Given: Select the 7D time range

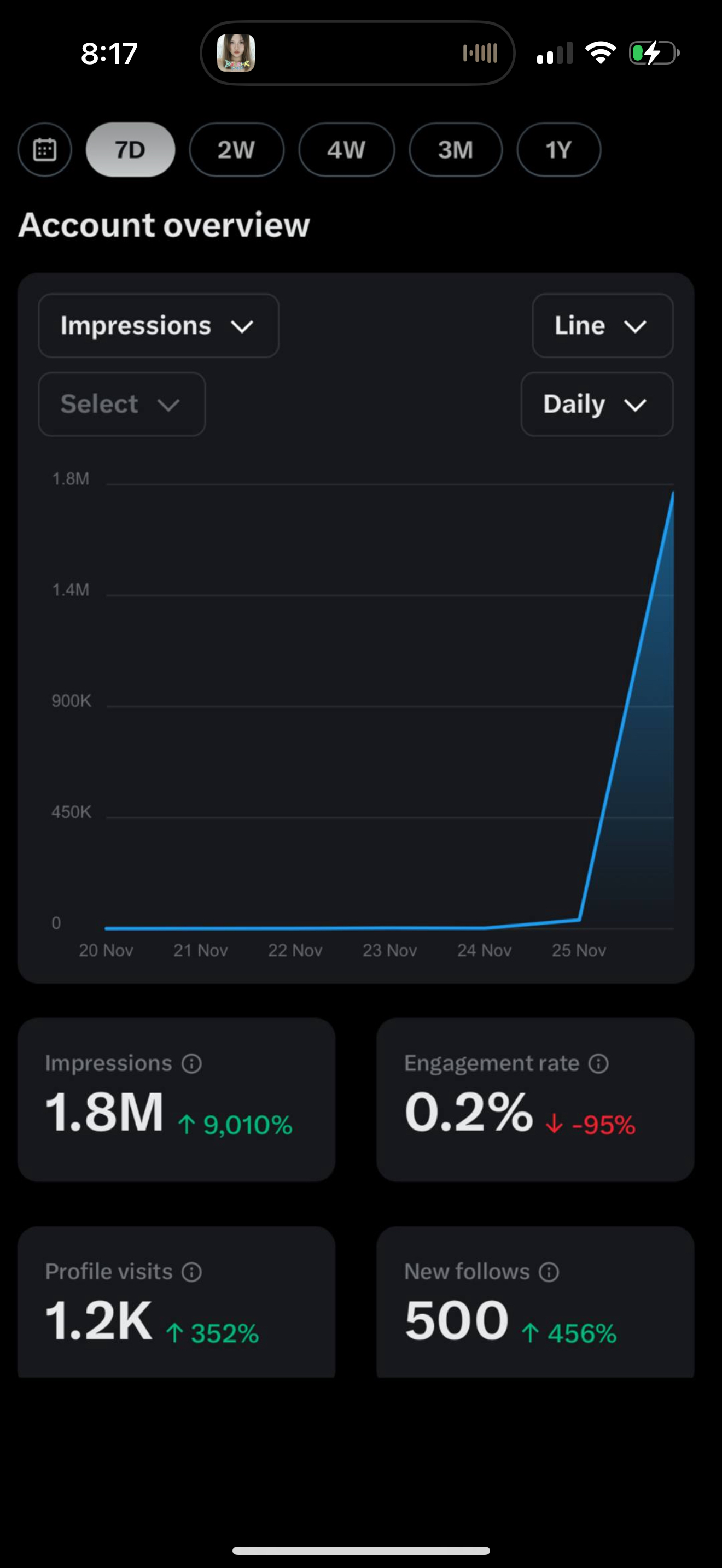Looking at the screenshot, I should 130,150.
